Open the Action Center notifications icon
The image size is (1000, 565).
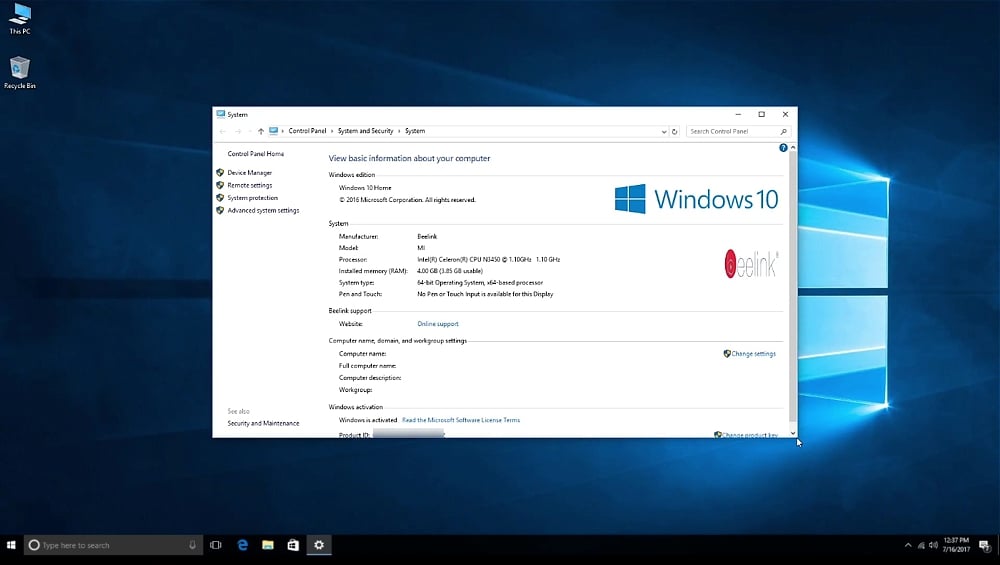click(x=985, y=545)
